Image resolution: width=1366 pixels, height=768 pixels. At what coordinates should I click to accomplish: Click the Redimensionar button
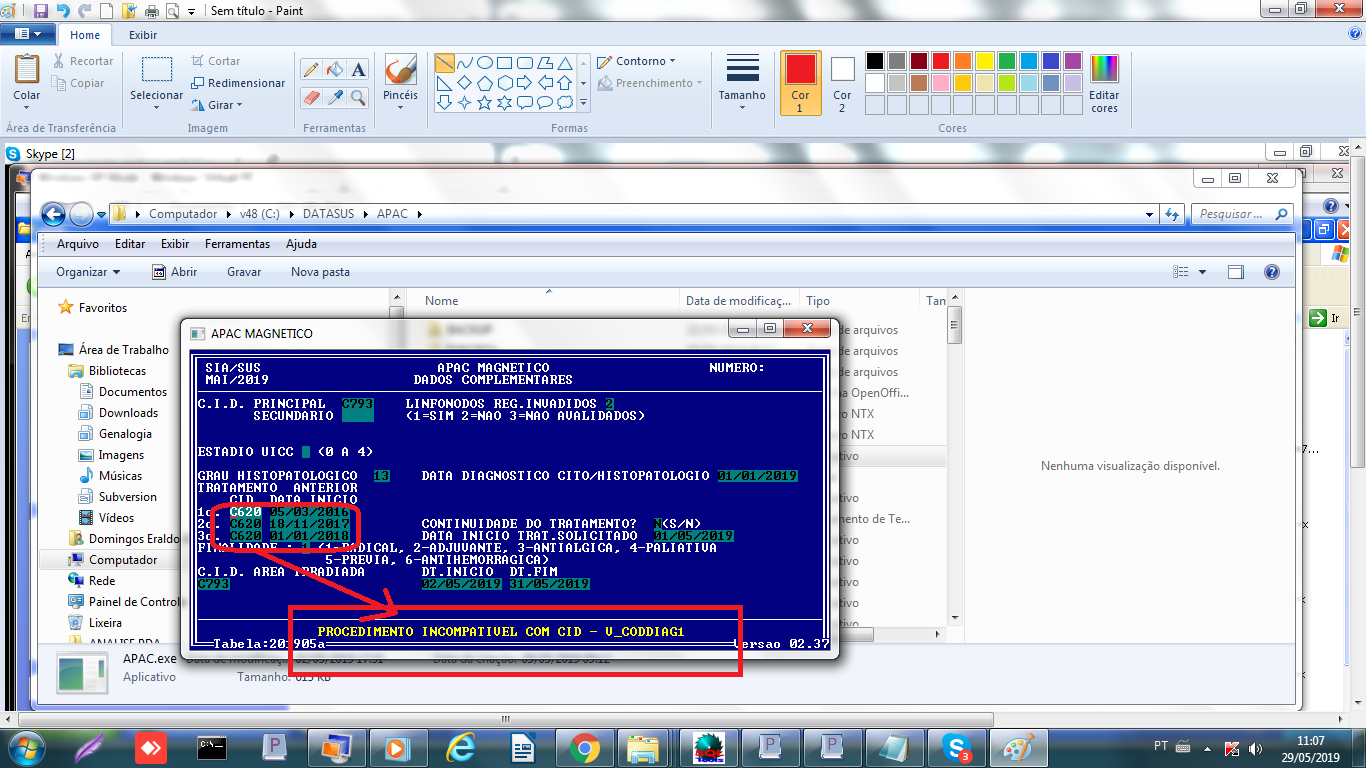[x=237, y=83]
